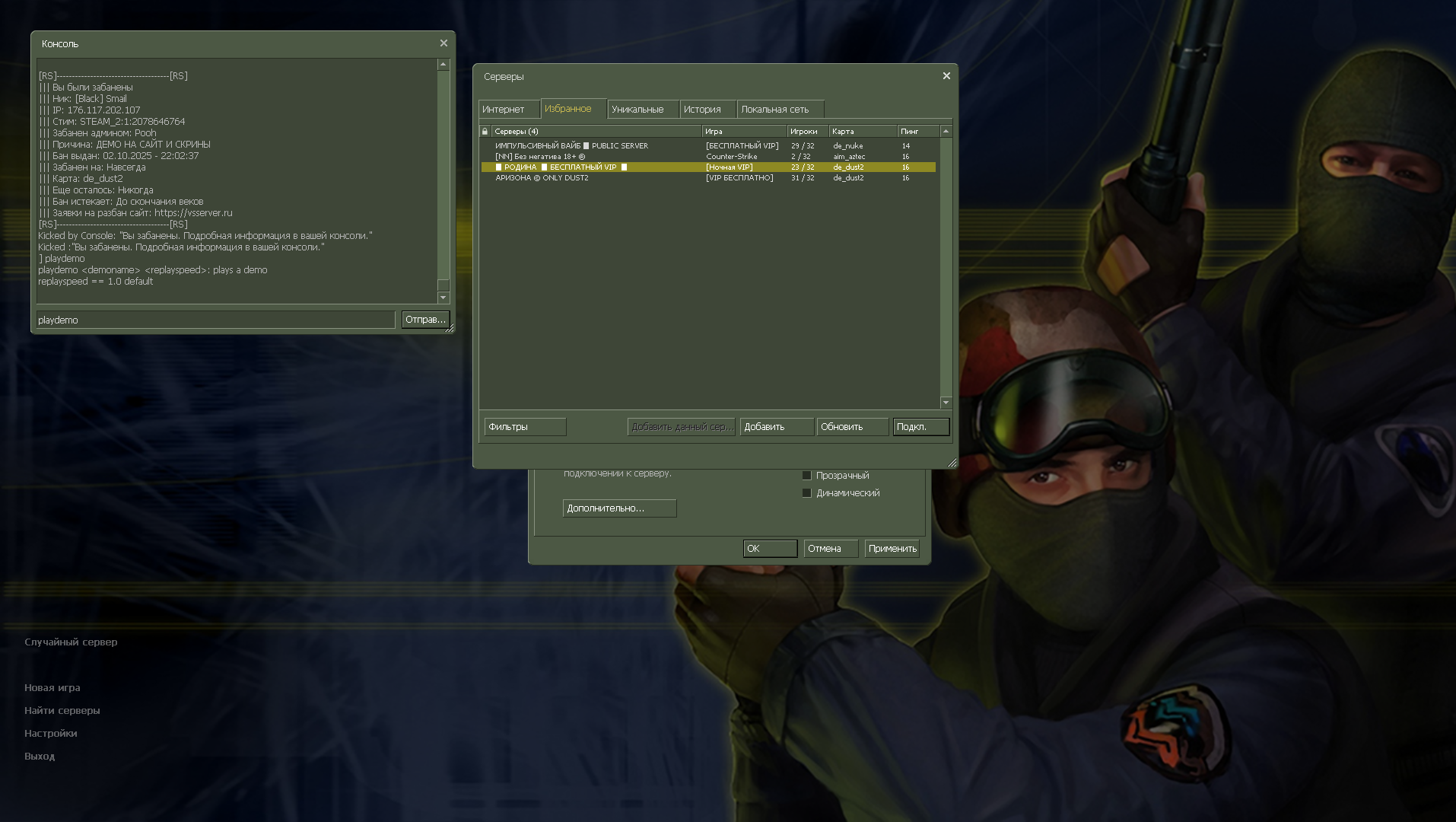Screen dimensions: 1456x822
Task: Click console scrollbar up arrow
Action: tap(443, 65)
